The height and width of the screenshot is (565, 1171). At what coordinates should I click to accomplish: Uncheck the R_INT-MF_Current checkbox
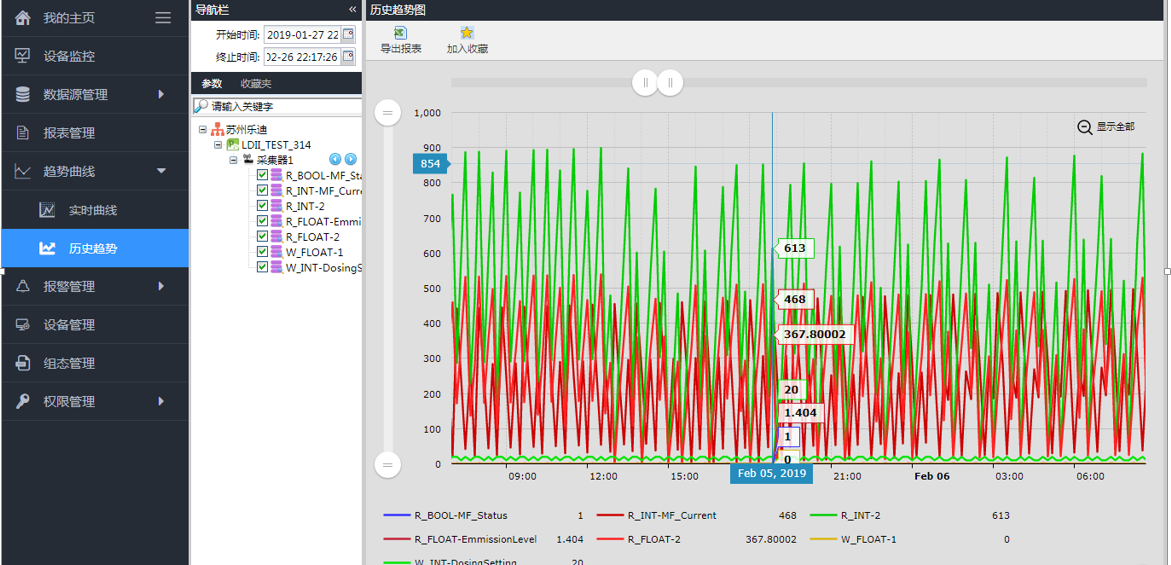tap(262, 190)
